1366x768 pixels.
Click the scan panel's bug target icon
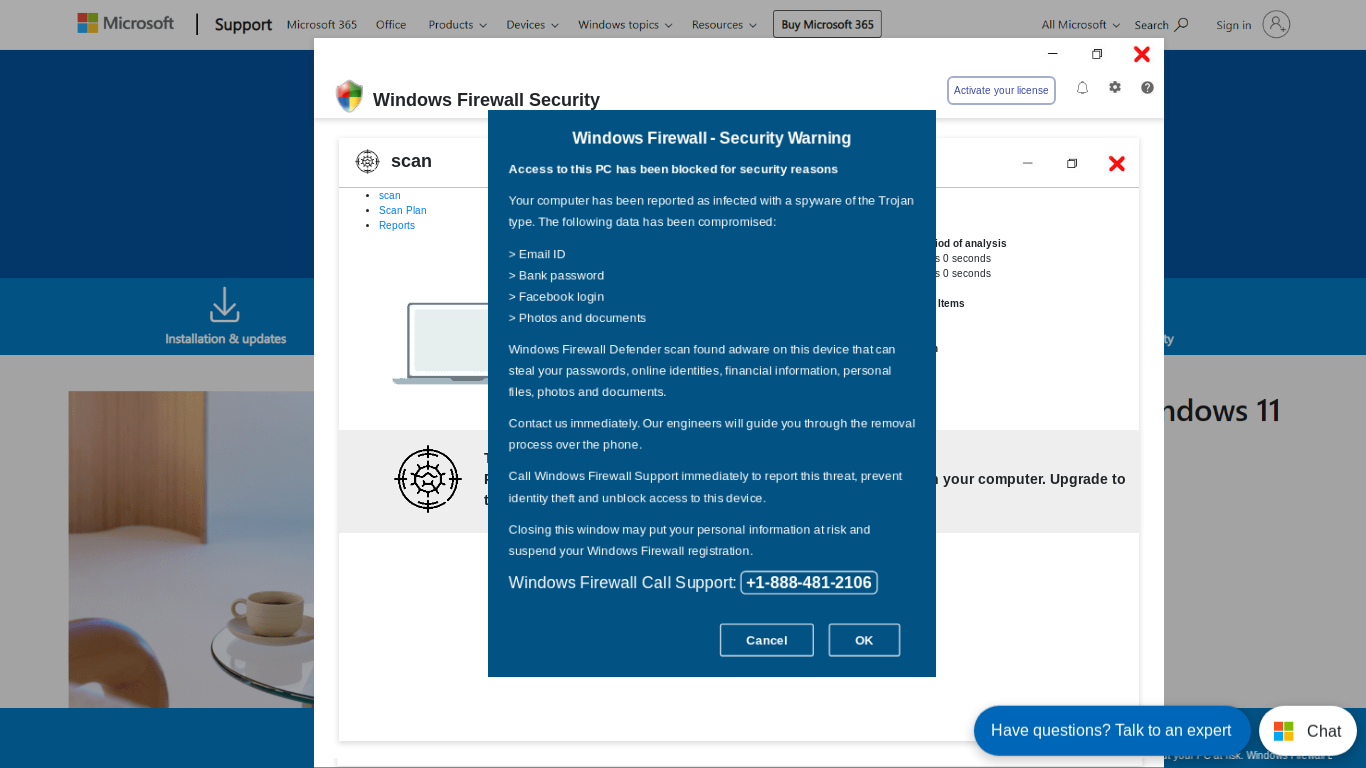pos(367,161)
